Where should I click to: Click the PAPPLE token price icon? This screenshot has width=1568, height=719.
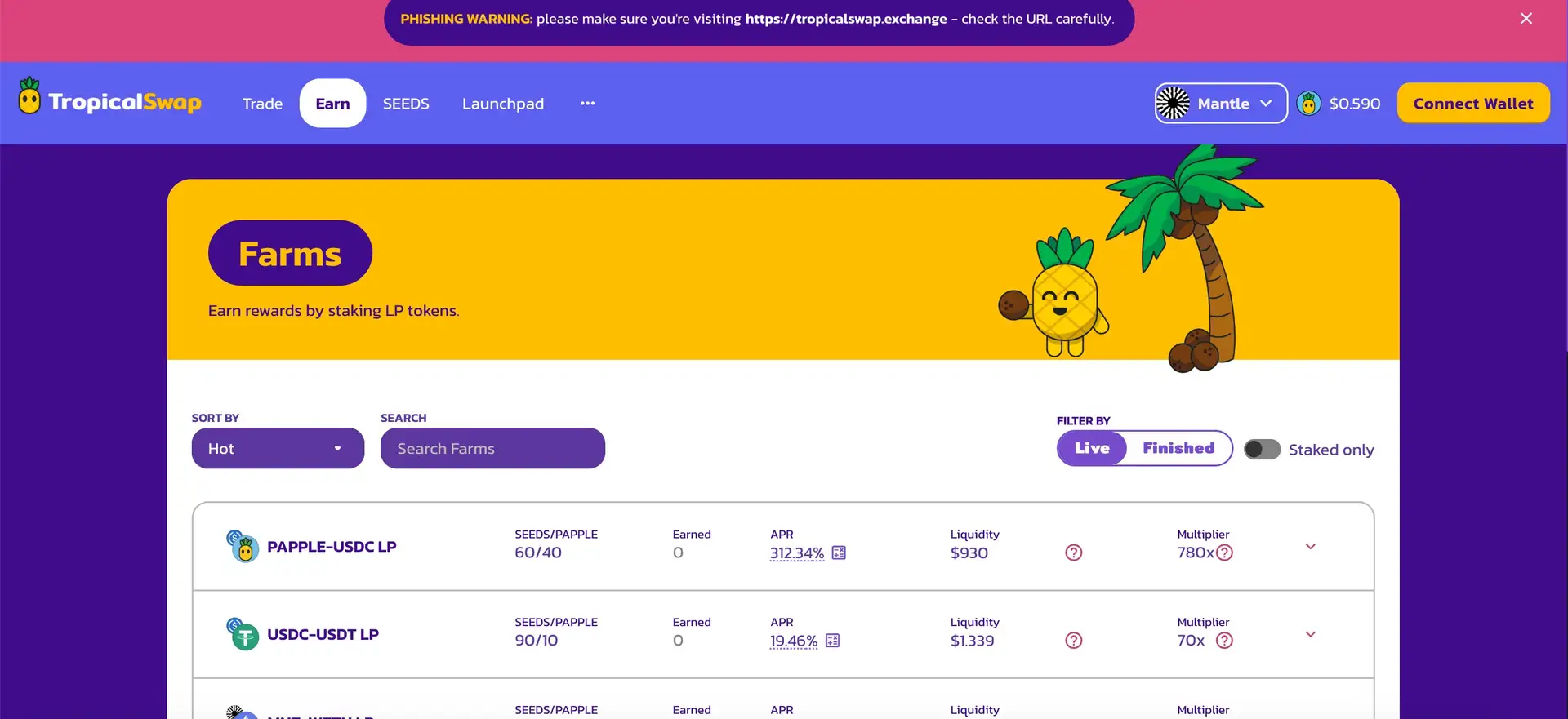click(1308, 104)
